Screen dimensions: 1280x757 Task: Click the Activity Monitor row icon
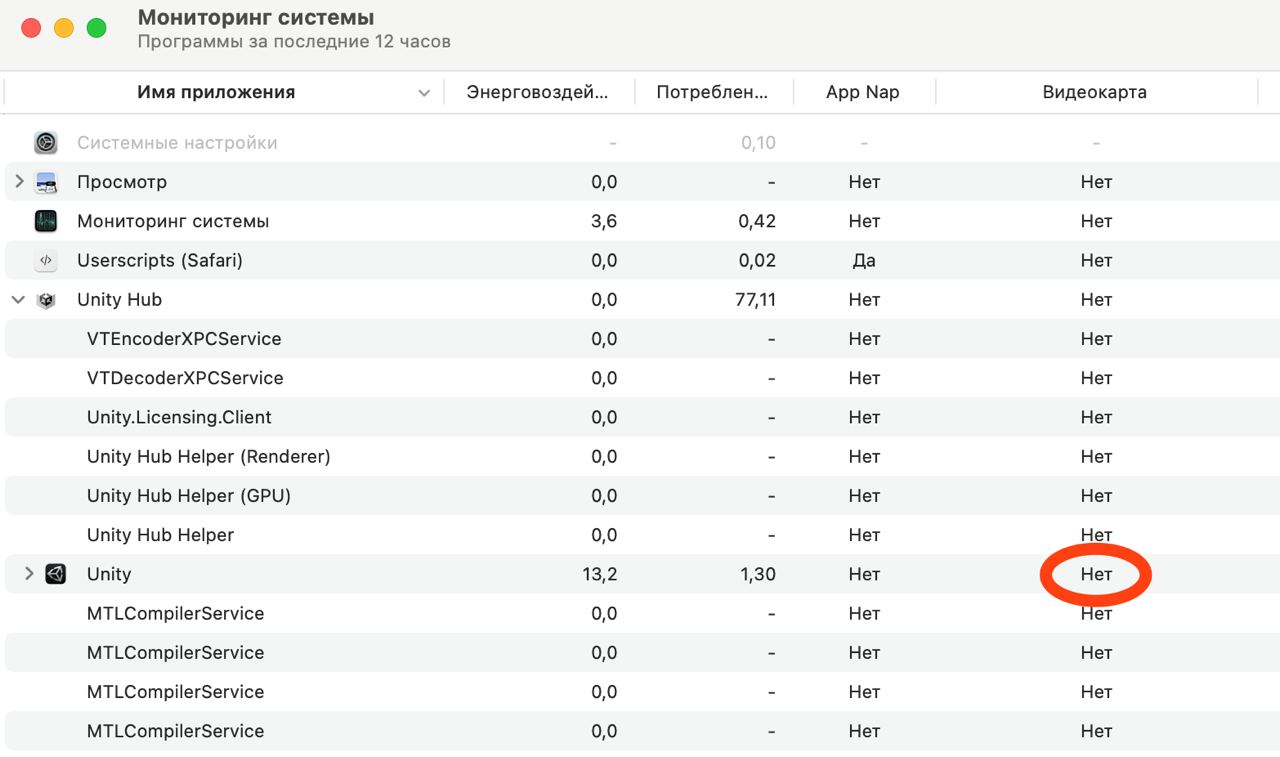[46, 221]
